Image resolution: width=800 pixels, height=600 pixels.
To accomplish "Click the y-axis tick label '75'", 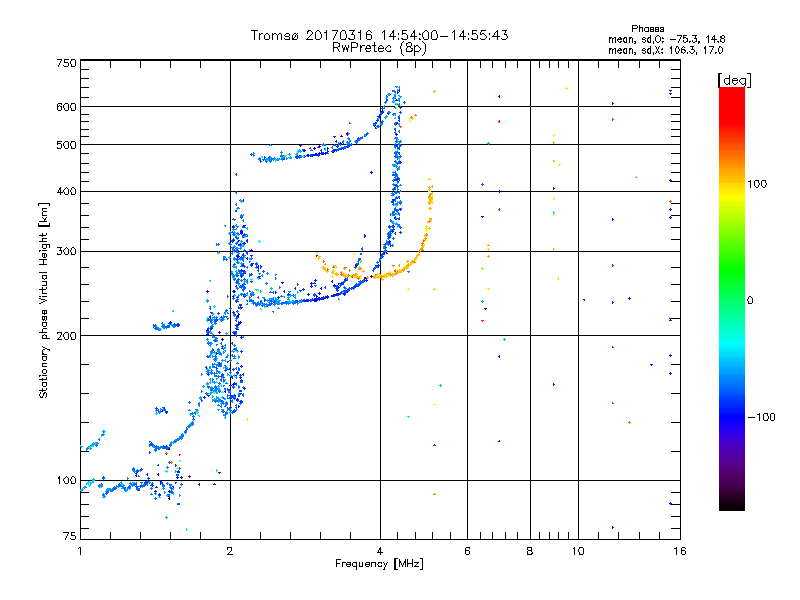I will 70,536.
